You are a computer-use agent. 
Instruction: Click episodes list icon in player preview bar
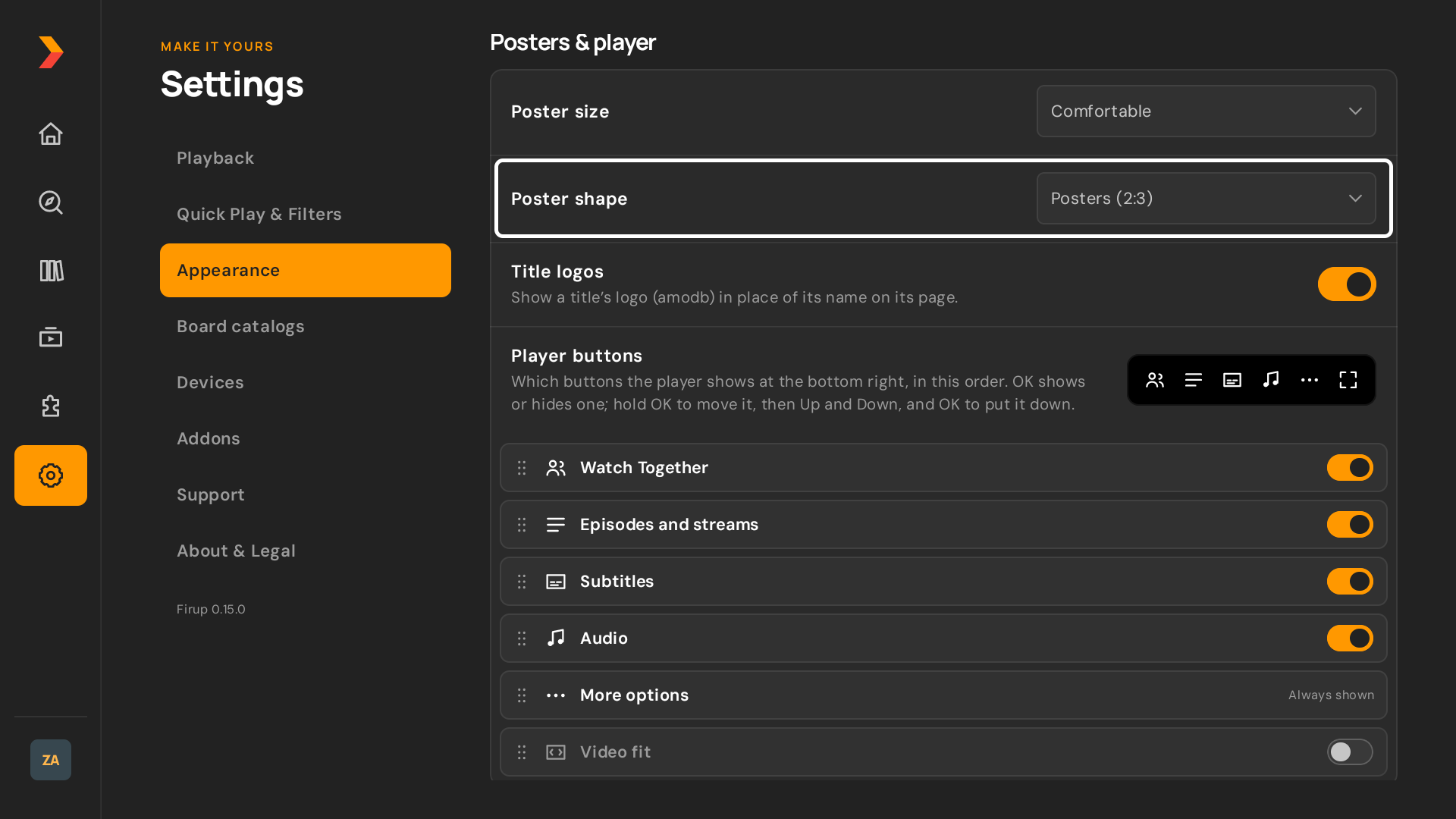pos(1194,380)
